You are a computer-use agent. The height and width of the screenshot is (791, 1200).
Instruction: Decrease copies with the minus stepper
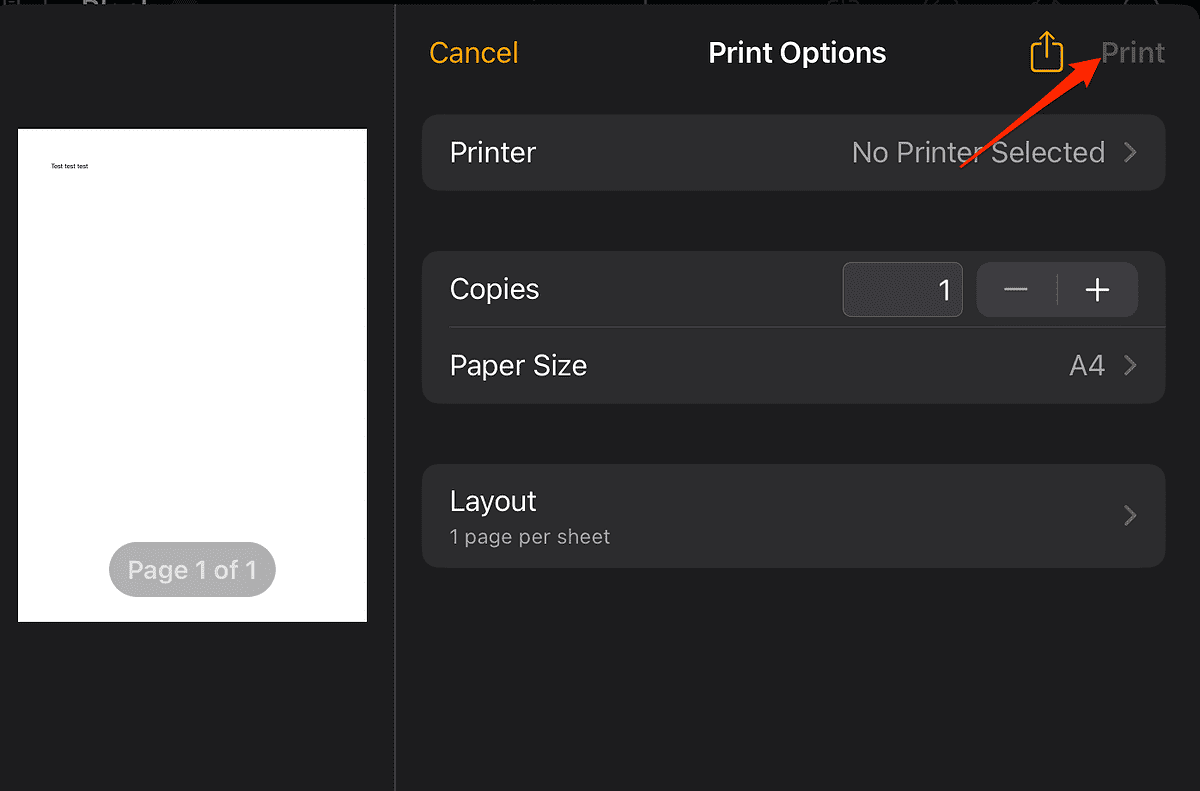[1016, 290]
